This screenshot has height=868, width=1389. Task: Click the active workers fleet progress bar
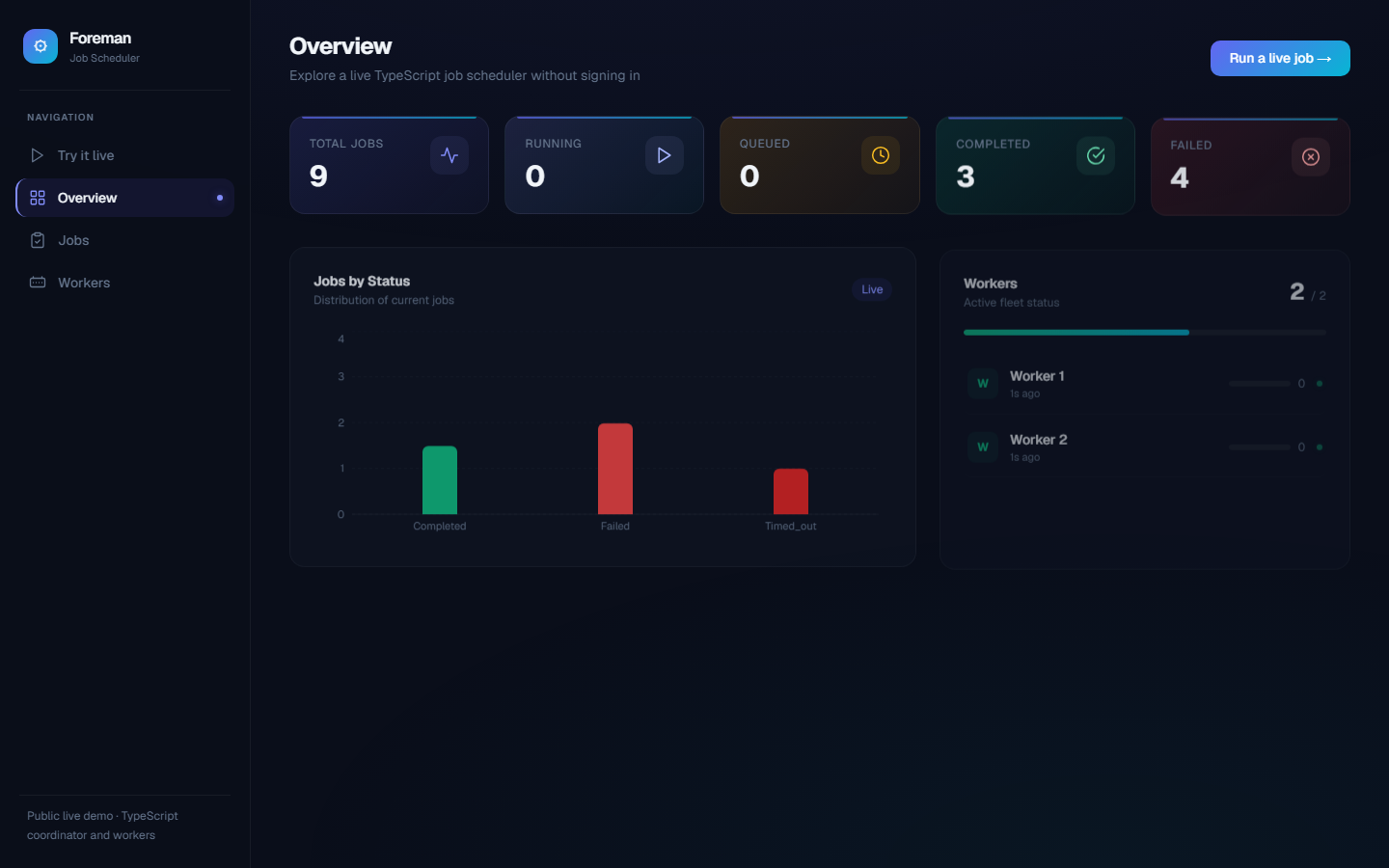point(1145,333)
